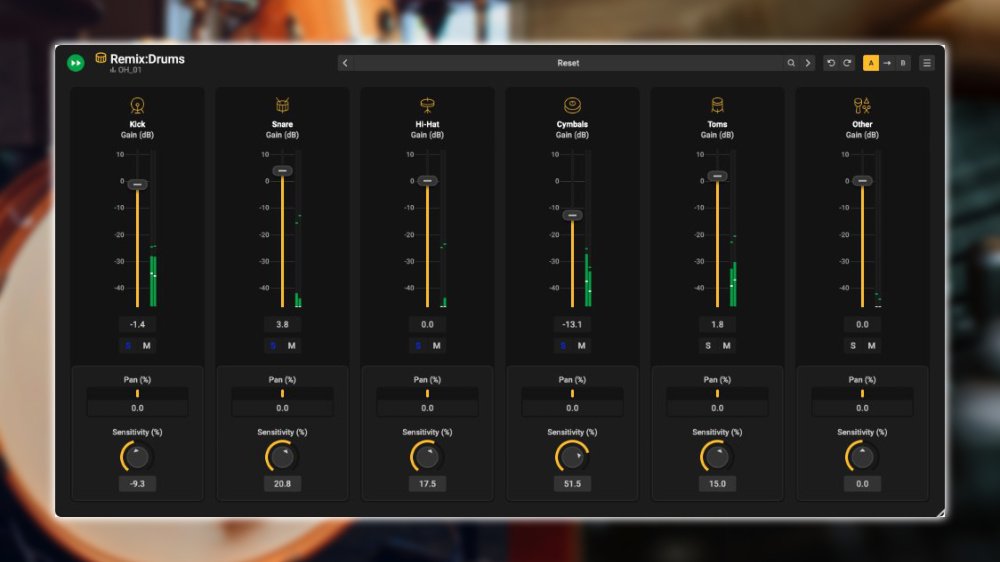The width and height of the screenshot is (1000, 562).
Task: Solo the Snare channel
Action: (x=273, y=346)
